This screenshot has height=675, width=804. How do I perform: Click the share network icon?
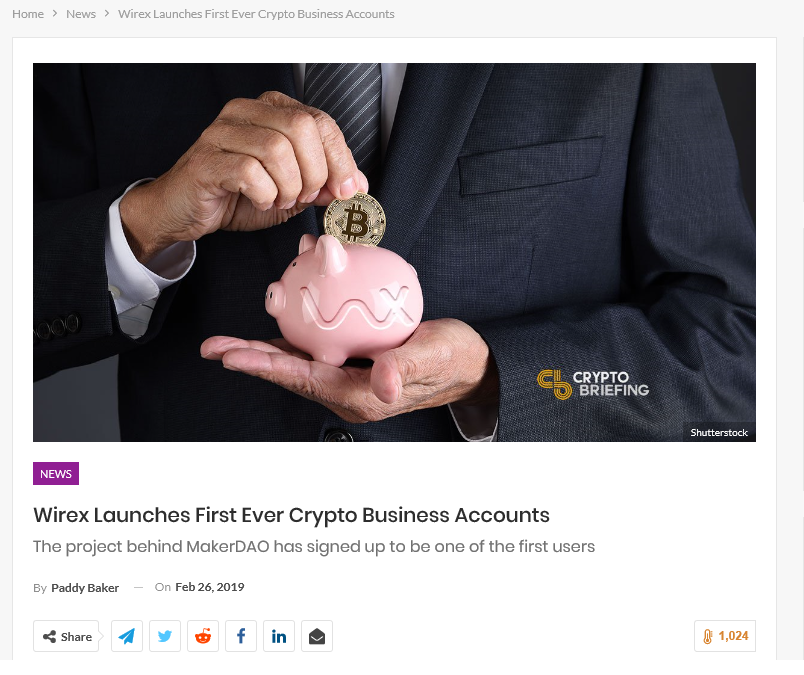49,637
